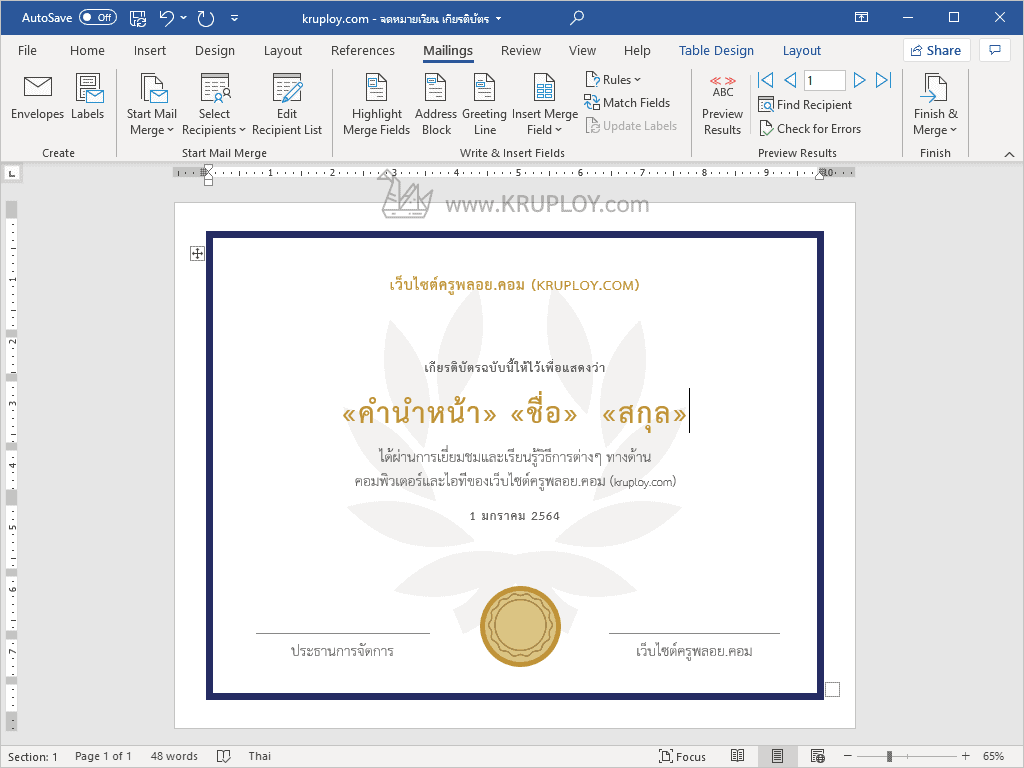Switch to the View tab
Viewport: 1024px width, 768px height.
pos(582,50)
